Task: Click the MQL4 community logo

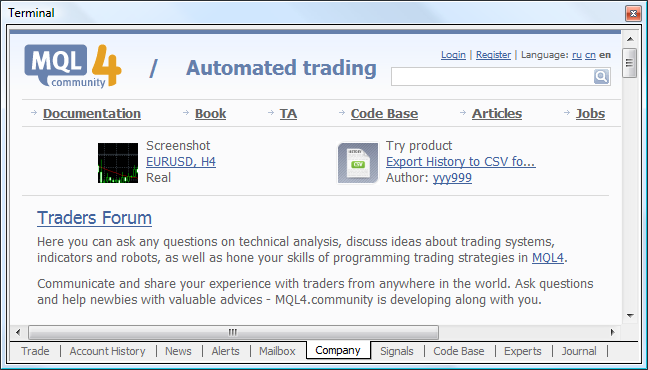Action: coord(73,66)
